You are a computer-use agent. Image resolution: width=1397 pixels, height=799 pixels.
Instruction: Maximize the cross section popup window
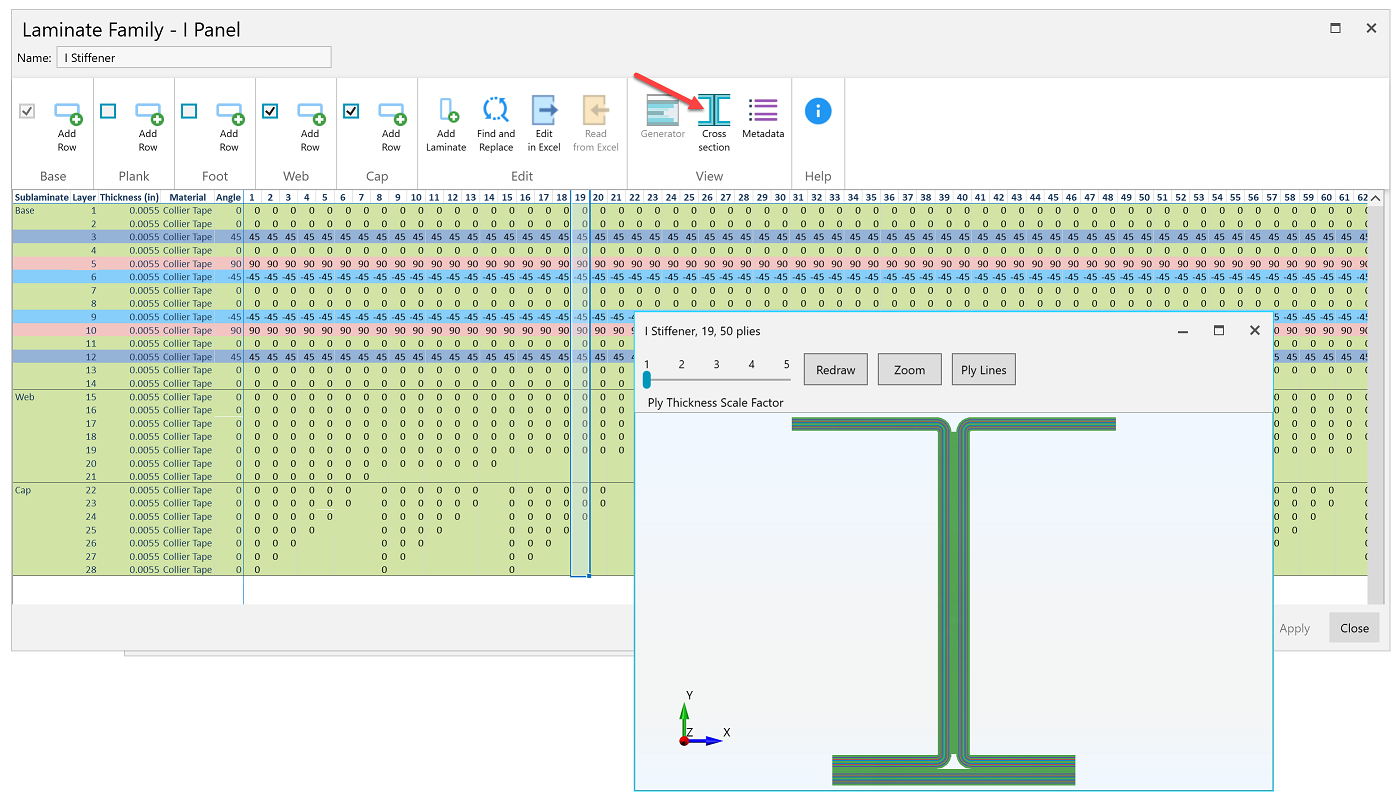click(x=1218, y=330)
